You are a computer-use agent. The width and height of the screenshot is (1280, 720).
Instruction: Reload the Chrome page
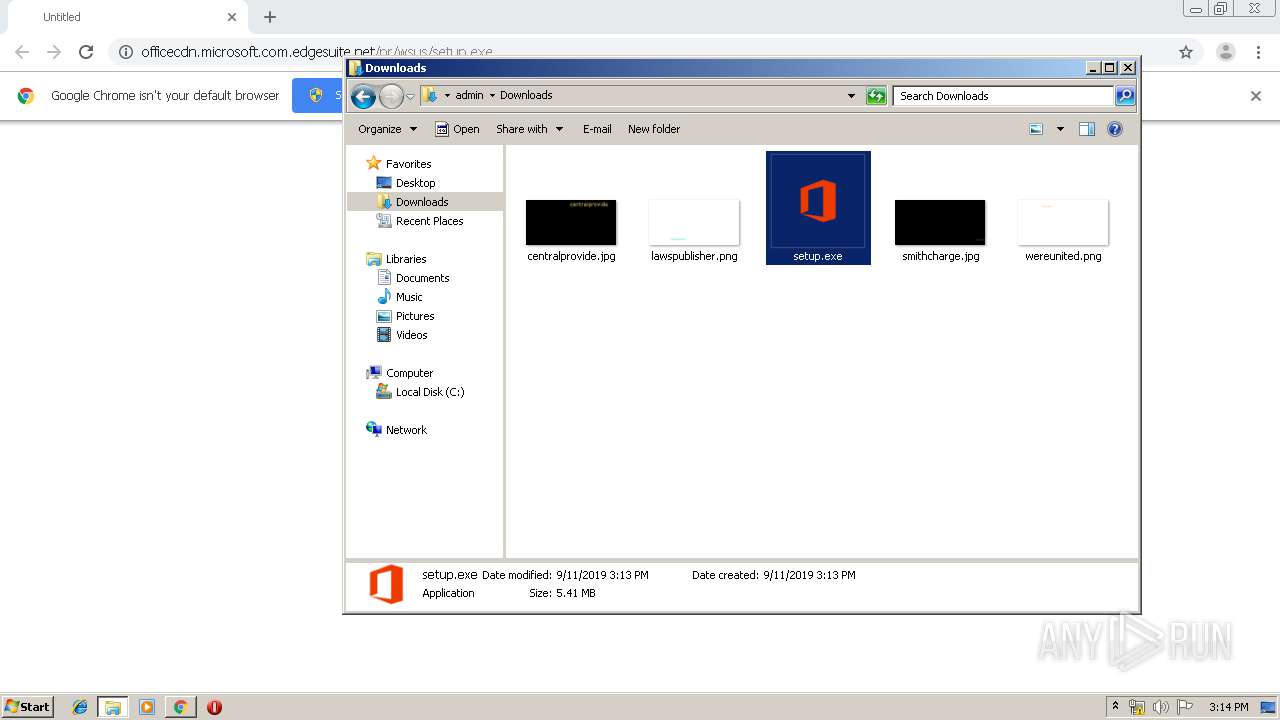[86, 52]
